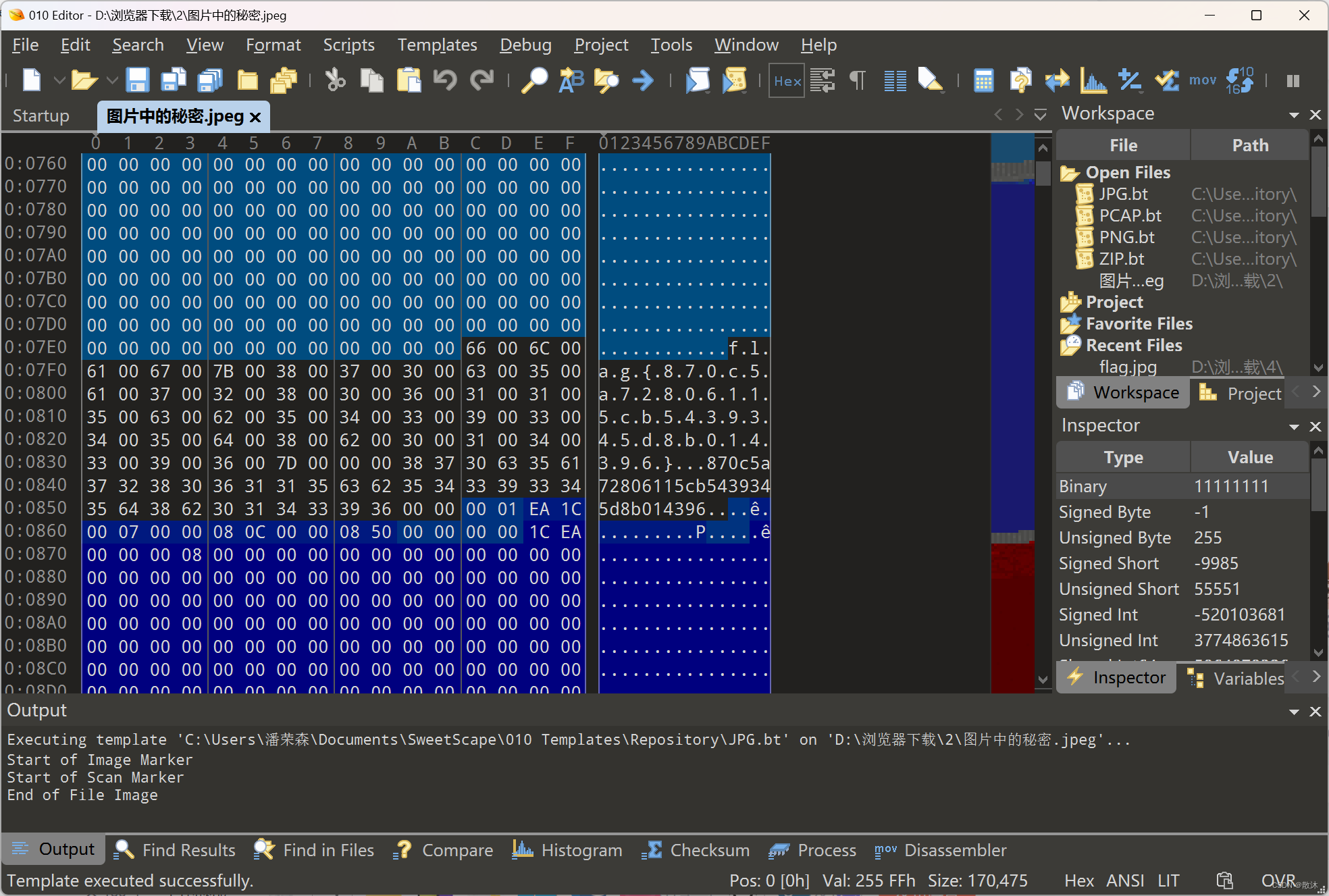Click the pause icon in toolbar
1329x896 pixels.
tap(1293, 81)
